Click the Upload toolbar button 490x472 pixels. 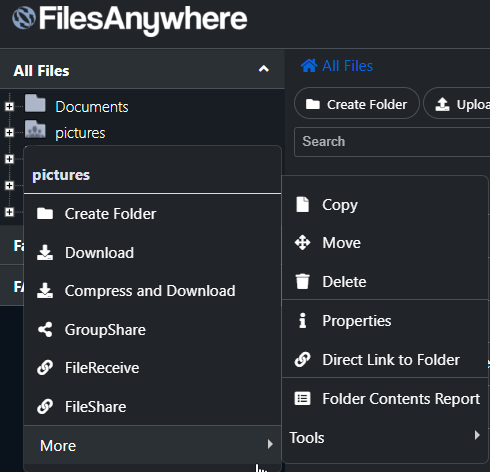(457, 103)
